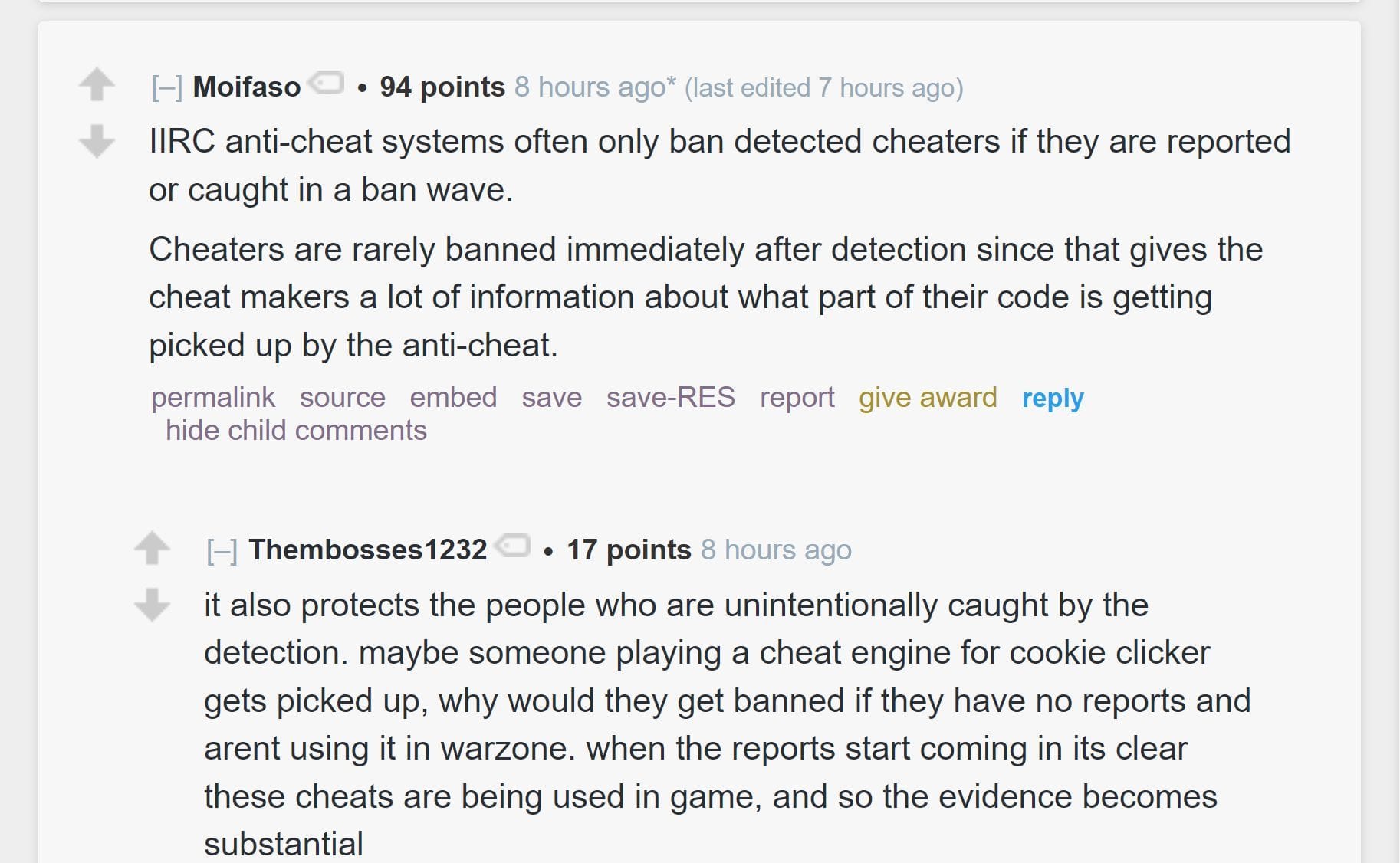The image size is (1400, 863).
Task: View source of Moifaso's comment
Action: tap(344, 397)
